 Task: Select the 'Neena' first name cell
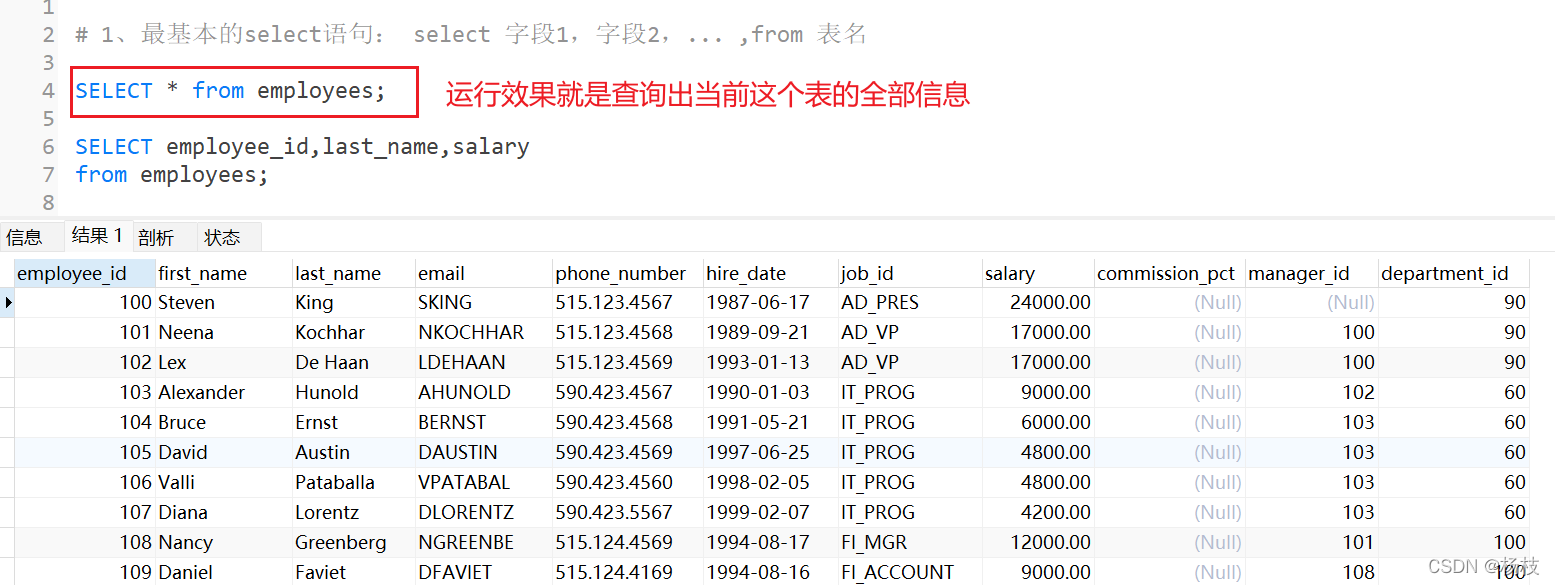(x=224, y=332)
